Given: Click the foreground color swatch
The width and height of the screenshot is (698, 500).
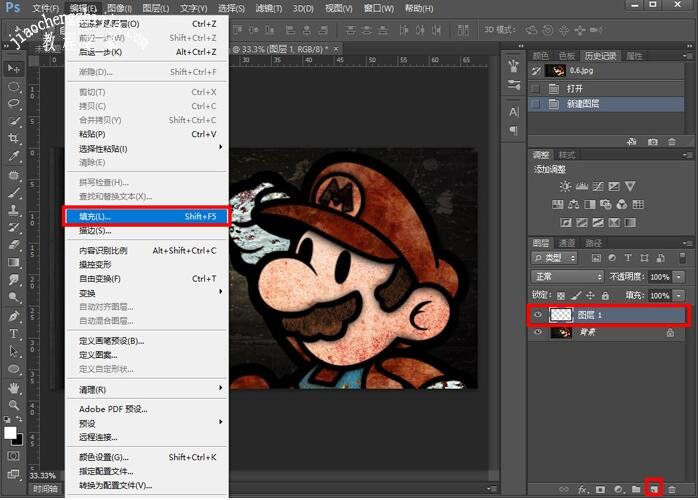Looking at the screenshot, I should (10, 432).
